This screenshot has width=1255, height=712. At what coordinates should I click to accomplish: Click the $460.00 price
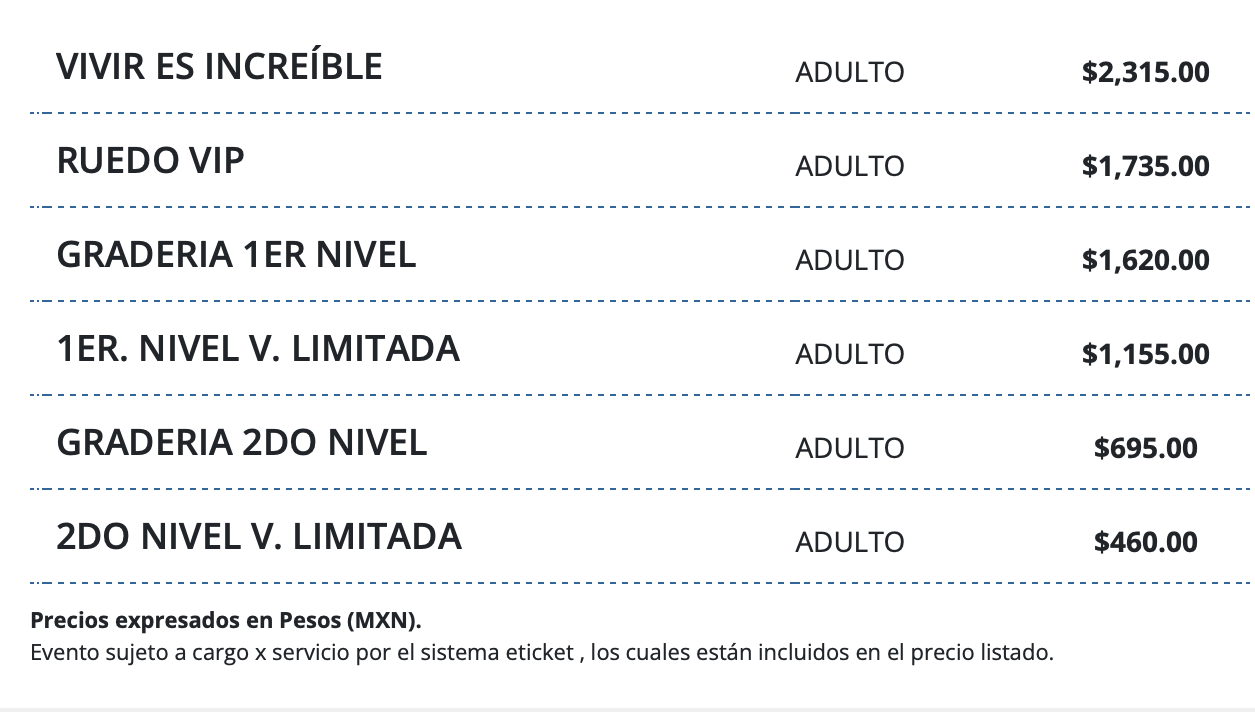coord(1145,542)
